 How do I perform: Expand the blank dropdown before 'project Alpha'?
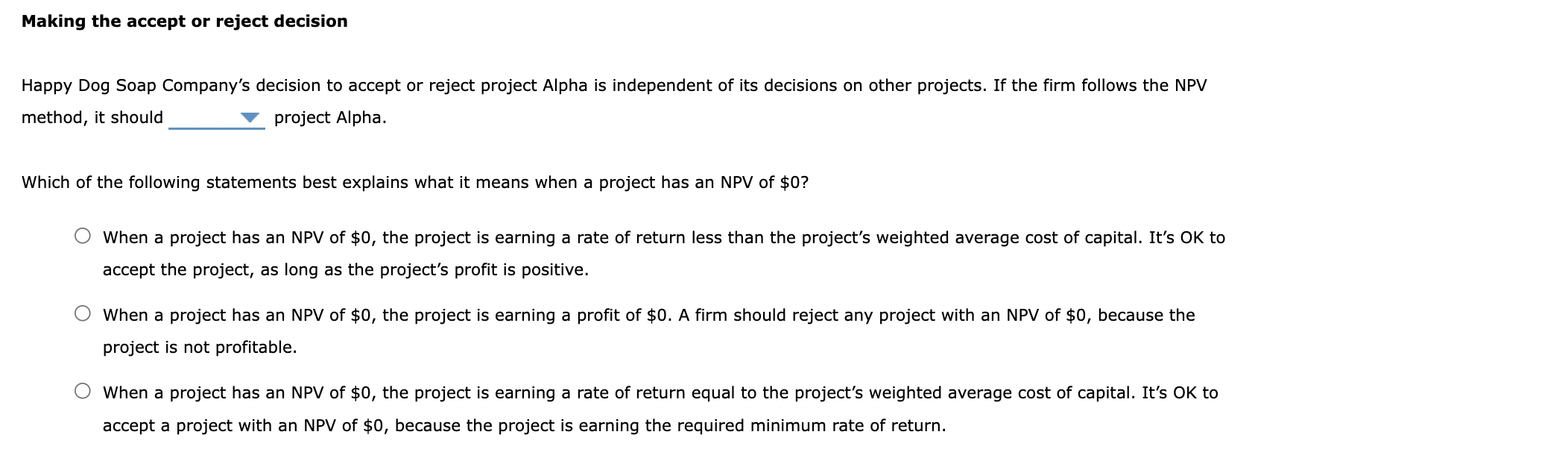[216, 119]
